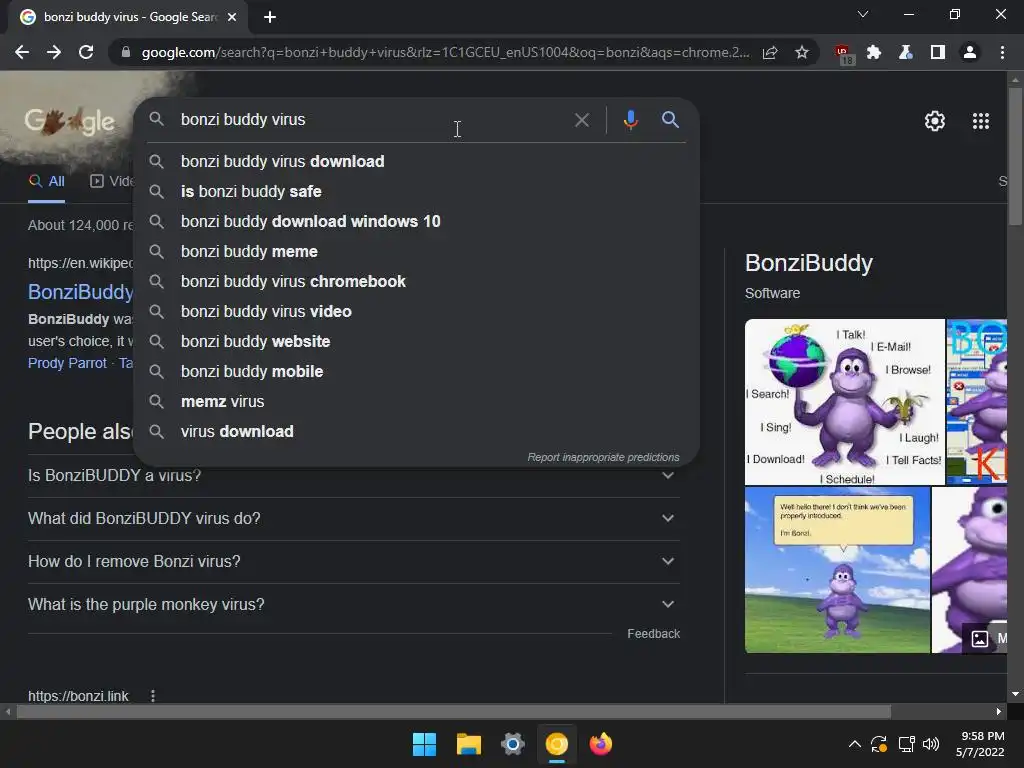Click the Windows update sync tray icon
Image resolution: width=1024 pixels, height=768 pixels.
[x=879, y=744]
